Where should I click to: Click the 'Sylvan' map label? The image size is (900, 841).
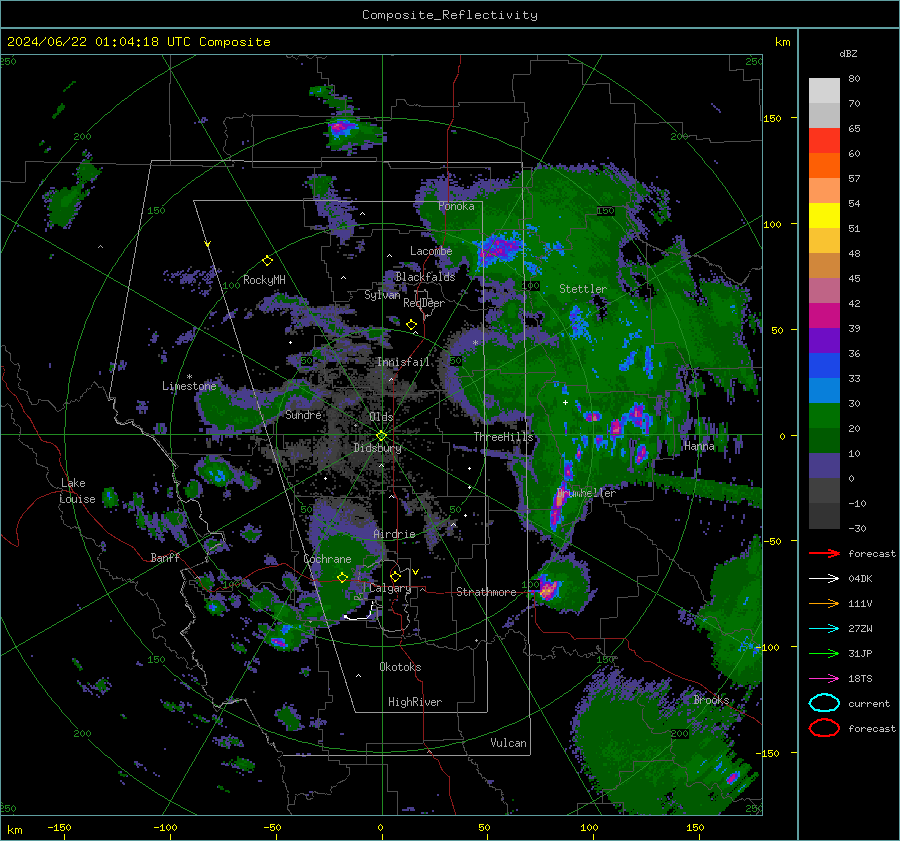(x=382, y=295)
